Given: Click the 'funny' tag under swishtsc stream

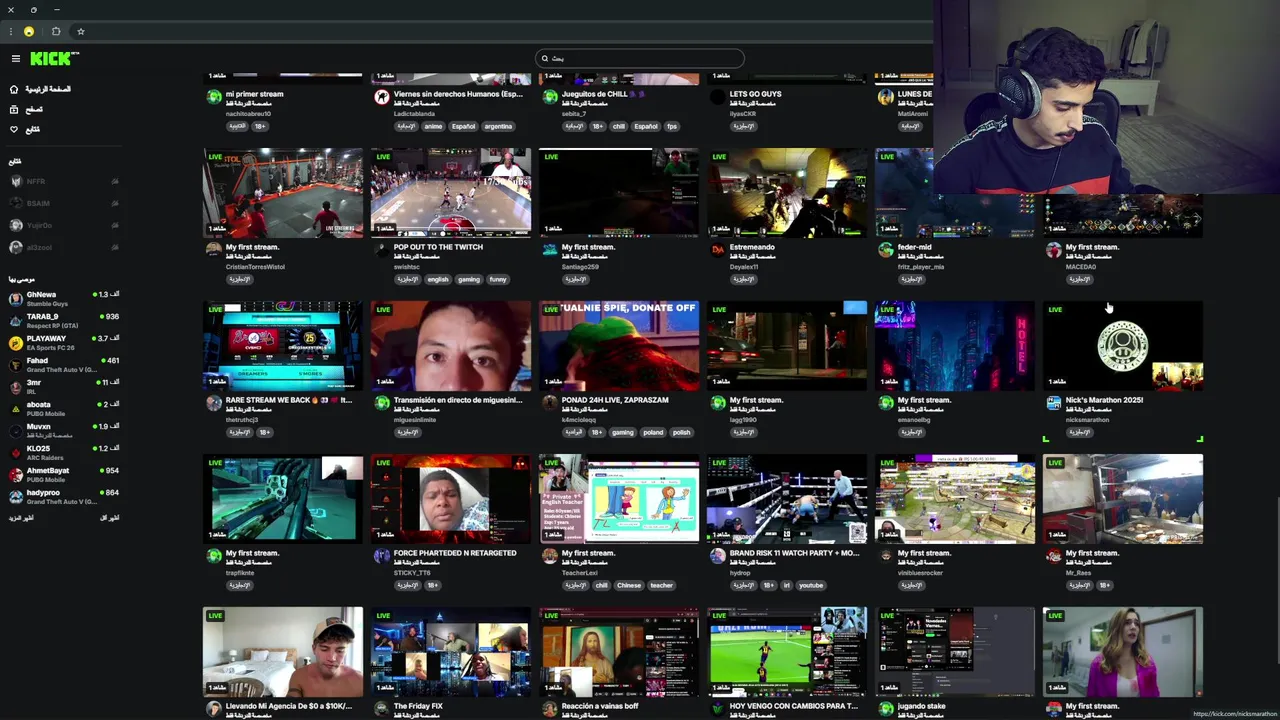Looking at the screenshot, I should (498, 279).
